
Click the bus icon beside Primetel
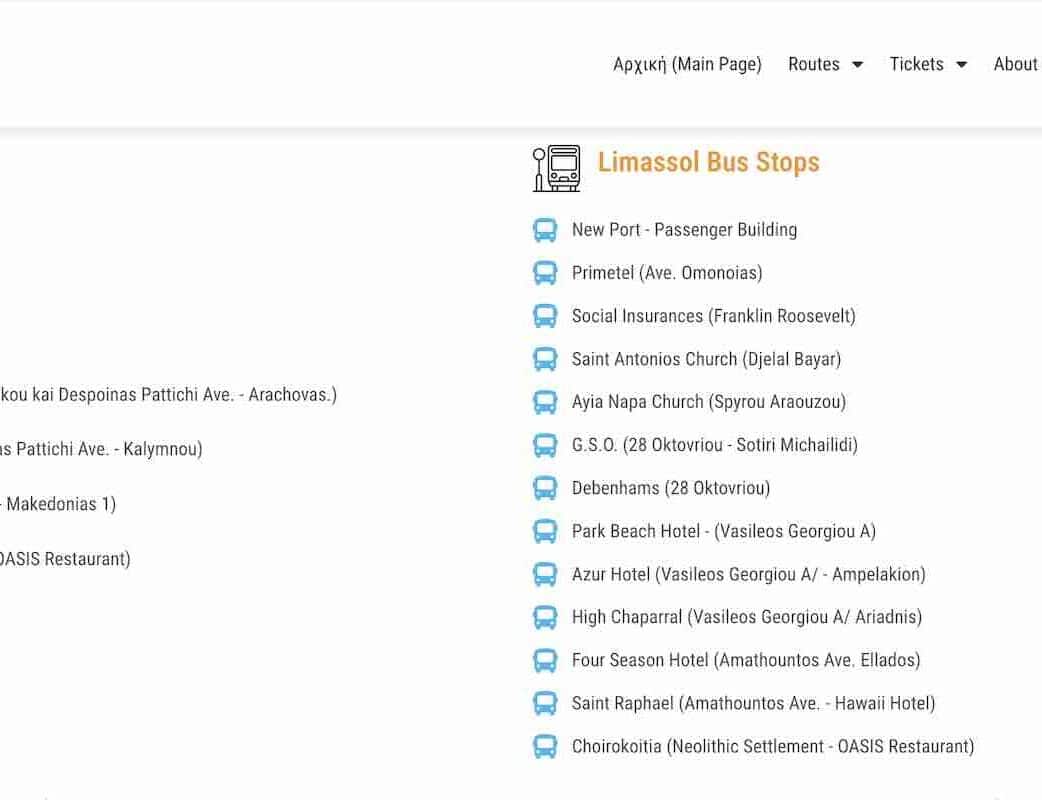(545, 273)
